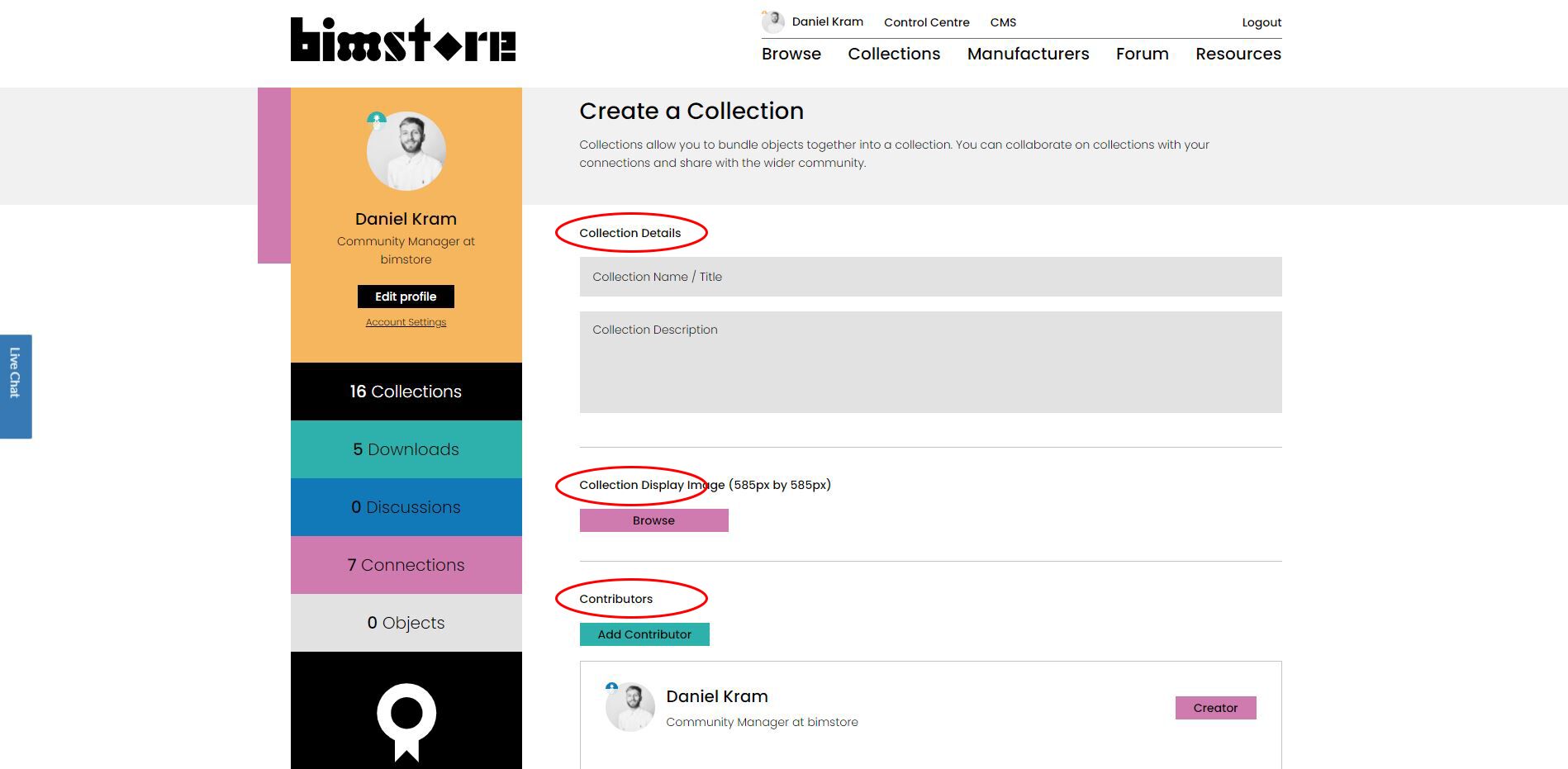
Task: Click the award ribbon icon in sidebar
Action: 406,721
